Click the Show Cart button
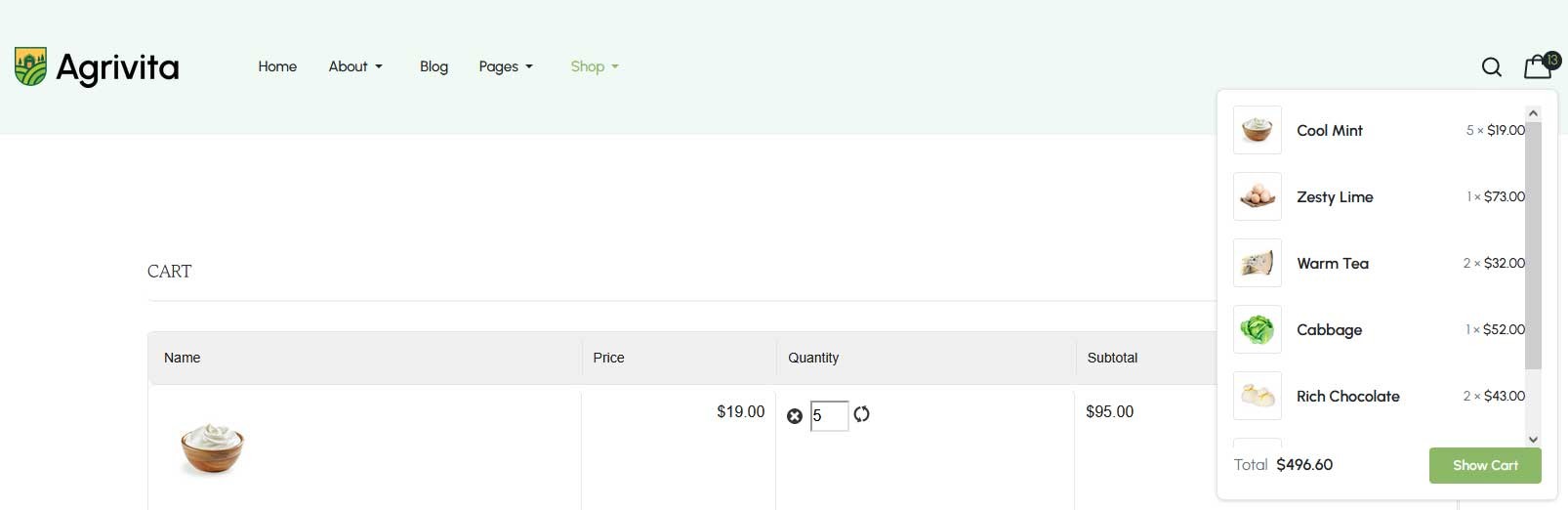Viewport: 1568px width, 510px height. tap(1484, 465)
